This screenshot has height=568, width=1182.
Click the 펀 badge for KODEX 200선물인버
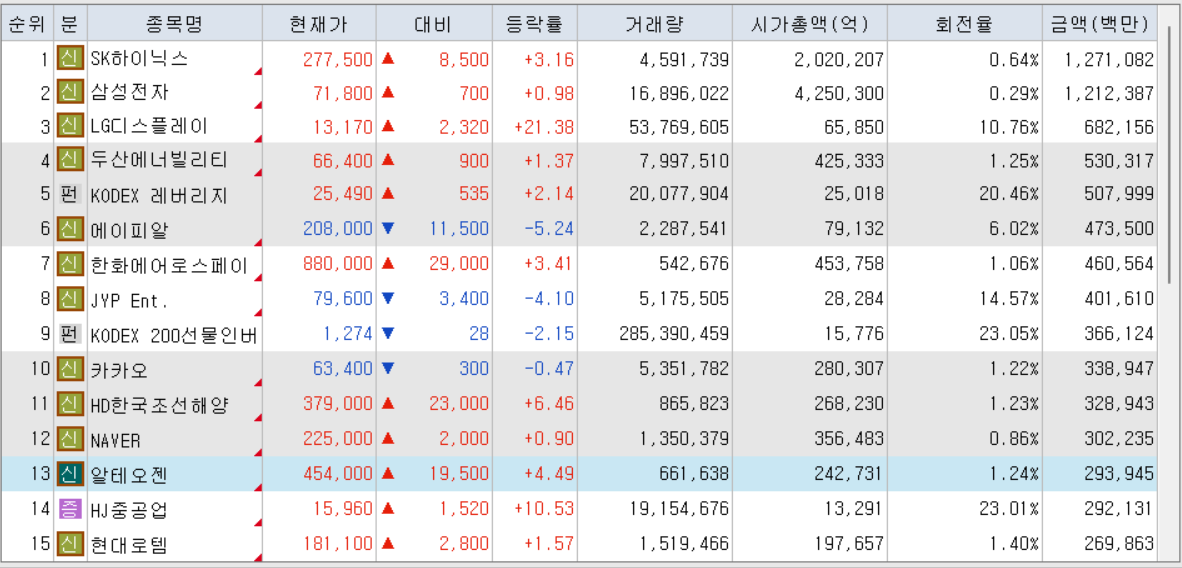pyautogui.click(x=69, y=334)
